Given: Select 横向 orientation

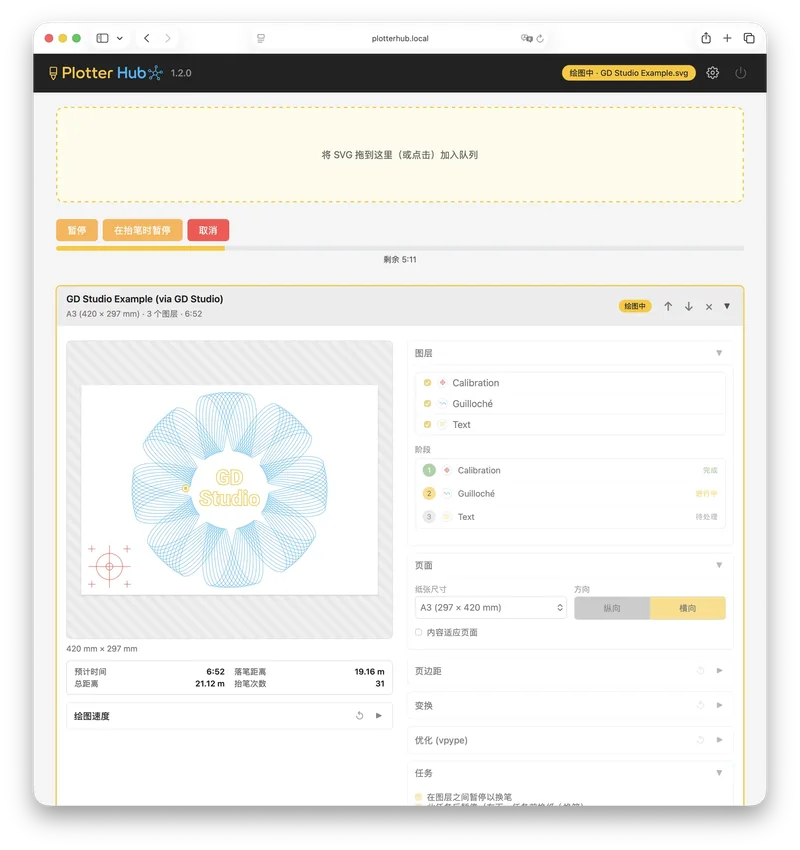Looking at the screenshot, I should [687, 608].
